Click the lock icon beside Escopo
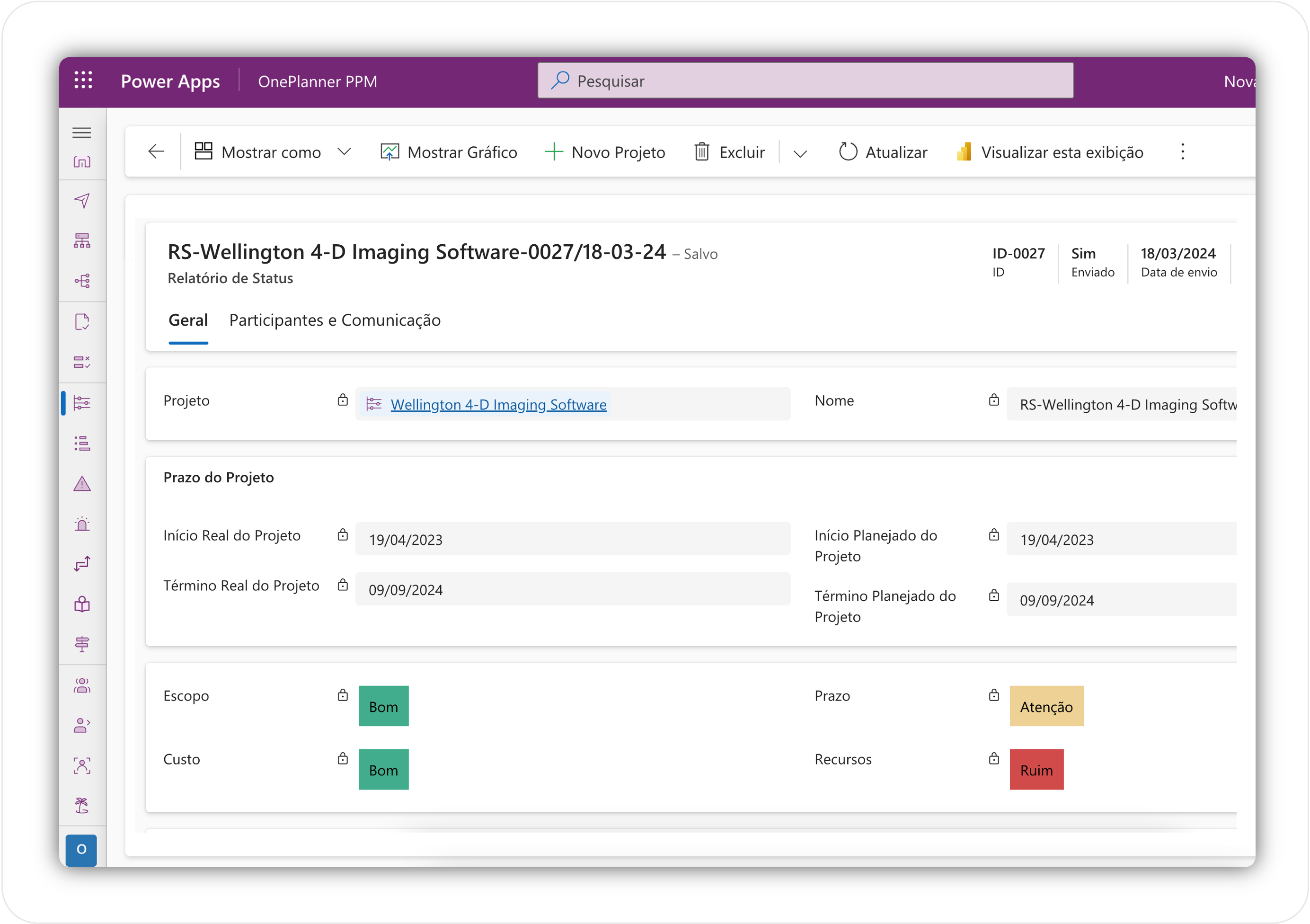1310x924 pixels. (342, 694)
